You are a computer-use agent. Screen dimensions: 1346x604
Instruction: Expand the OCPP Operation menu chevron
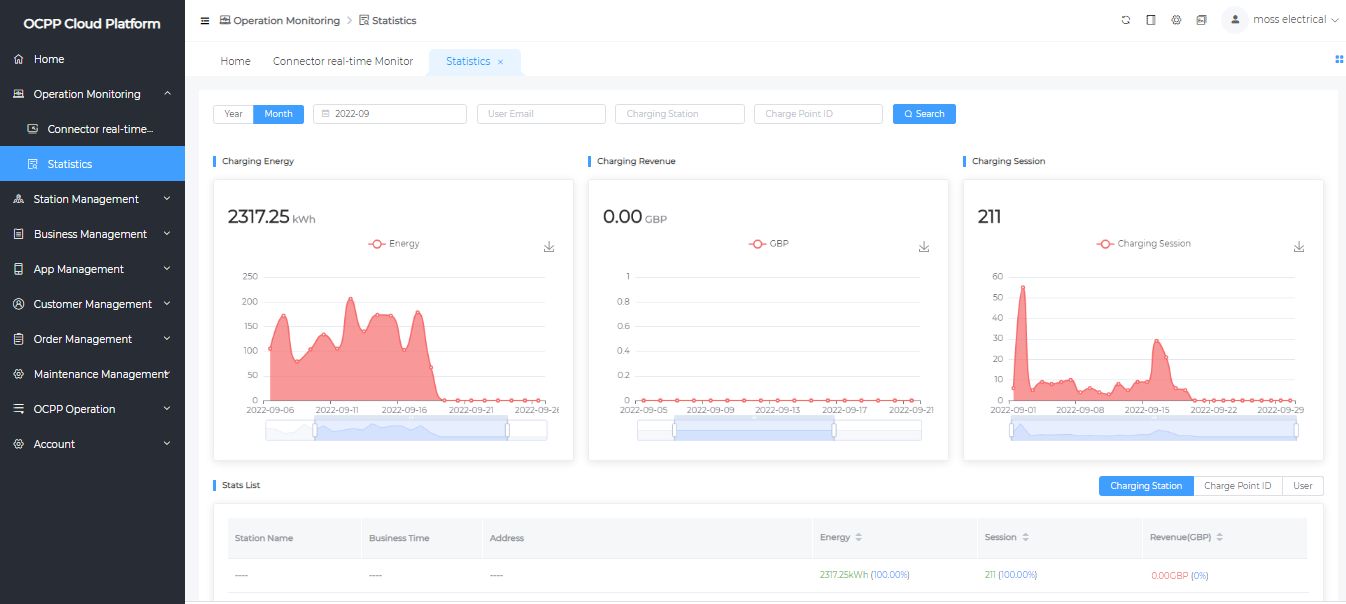pos(167,409)
